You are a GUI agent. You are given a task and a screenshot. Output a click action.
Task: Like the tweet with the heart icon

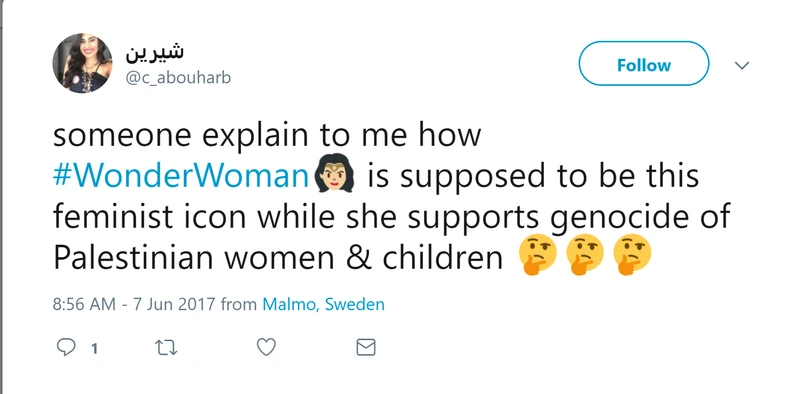click(x=266, y=348)
